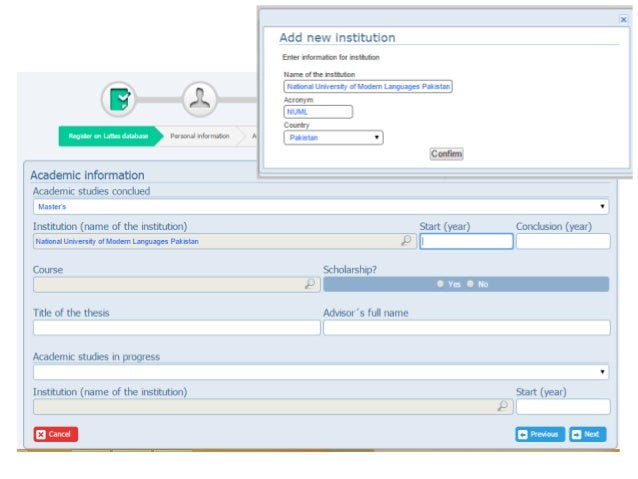Click the Start (year) field for concluded studies
The width and height of the screenshot is (638, 479).
(x=466, y=241)
